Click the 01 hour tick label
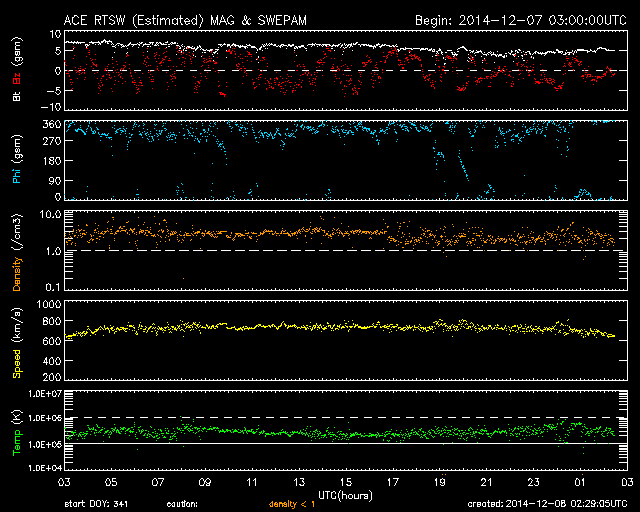This screenshot has width=640, height=512. [x=579, y=483]
